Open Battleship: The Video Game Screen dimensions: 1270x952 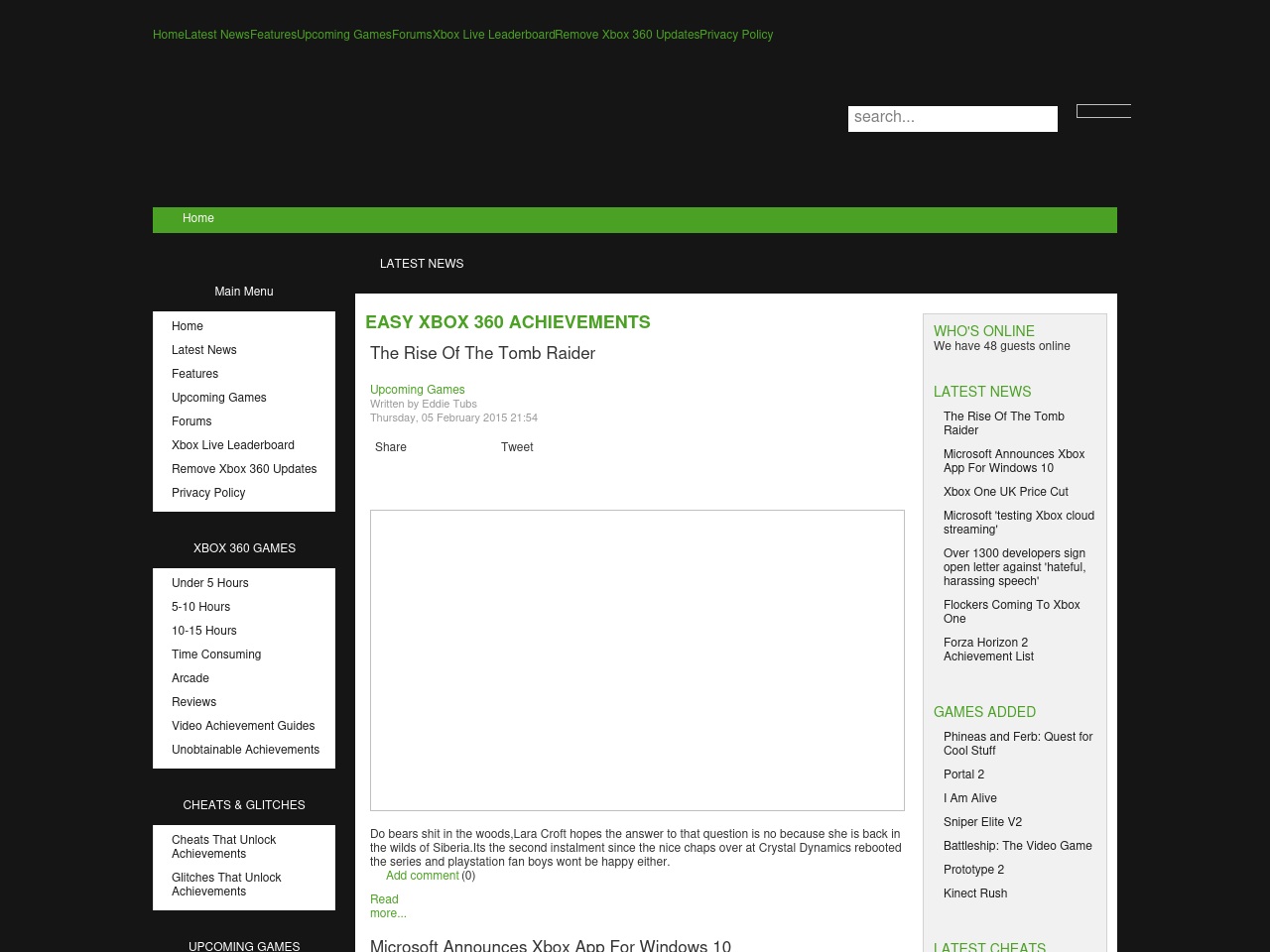1018,846
